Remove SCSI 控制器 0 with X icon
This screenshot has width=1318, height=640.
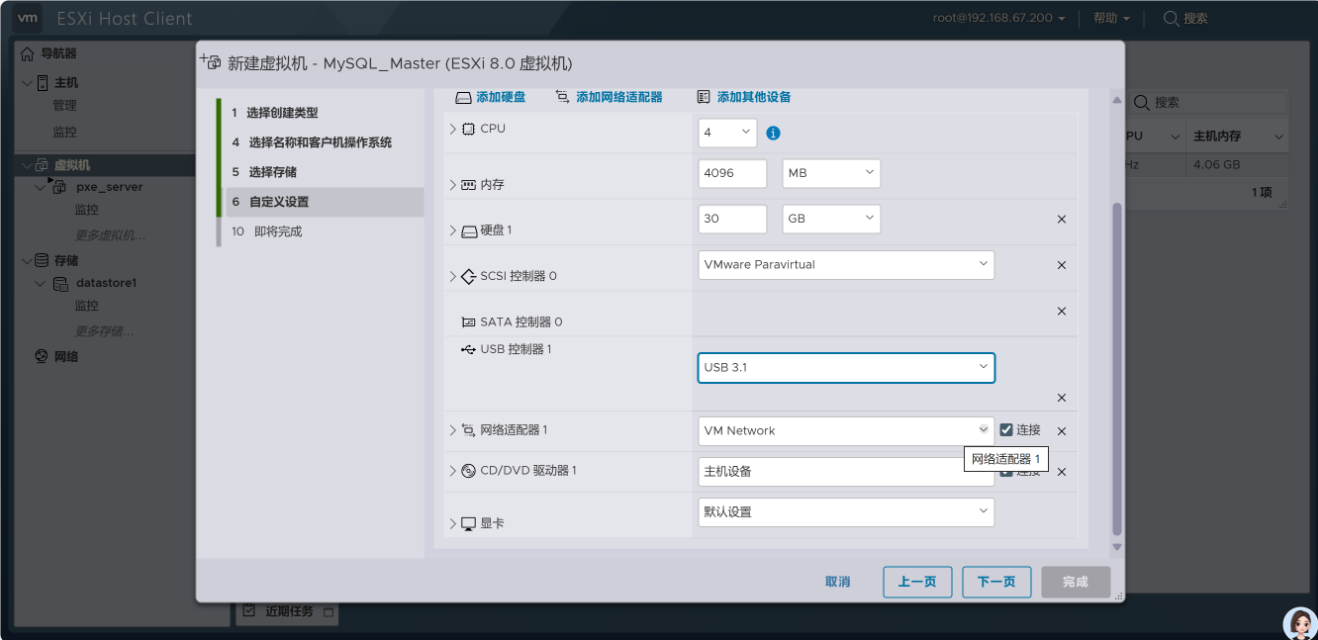pos(1062,265)
